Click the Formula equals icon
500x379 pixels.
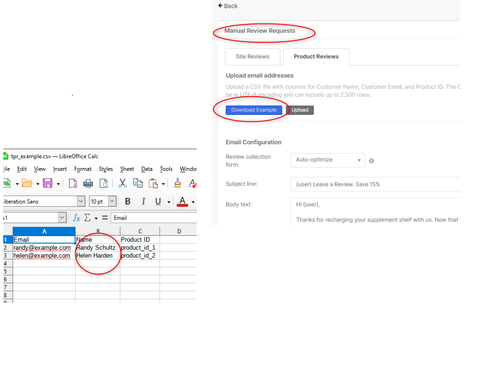(x=105, y=218)
